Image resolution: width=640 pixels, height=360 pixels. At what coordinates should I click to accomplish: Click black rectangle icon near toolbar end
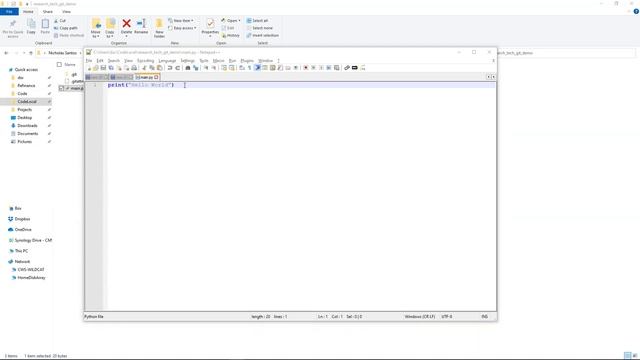pos(355,68)
